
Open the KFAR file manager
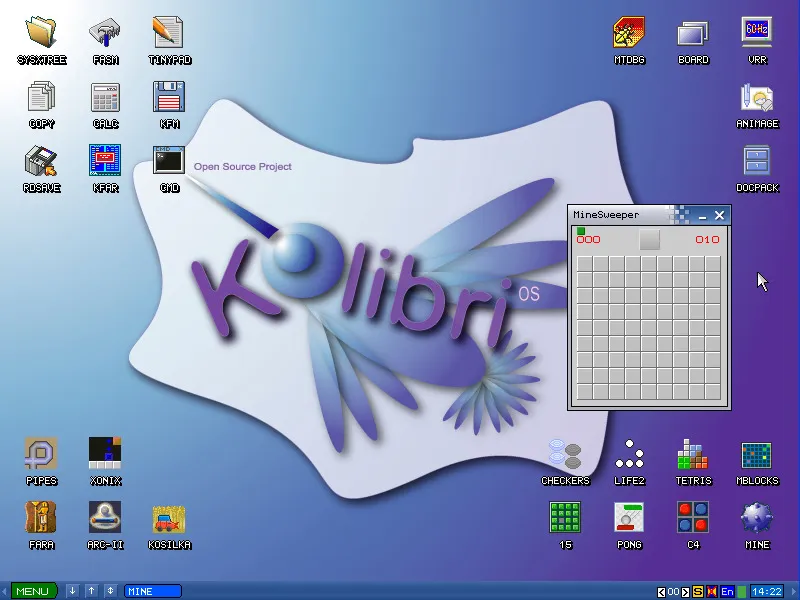pyautogui.click(x=105, y=158)
